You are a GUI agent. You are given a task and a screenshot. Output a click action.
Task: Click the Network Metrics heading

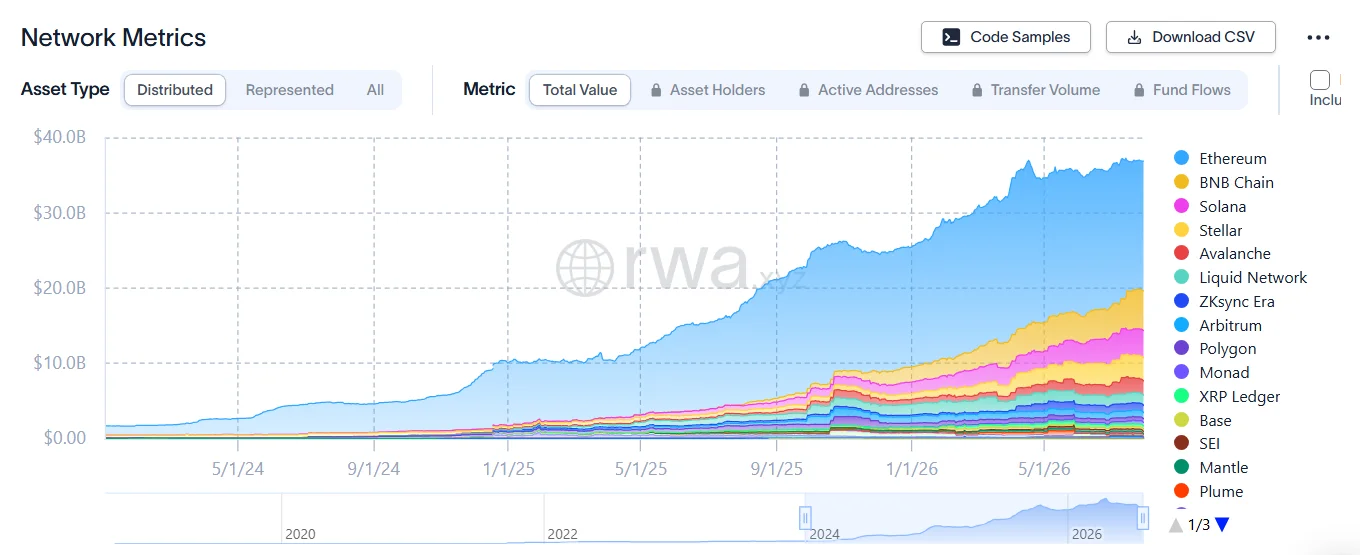(x=113, y=38)
